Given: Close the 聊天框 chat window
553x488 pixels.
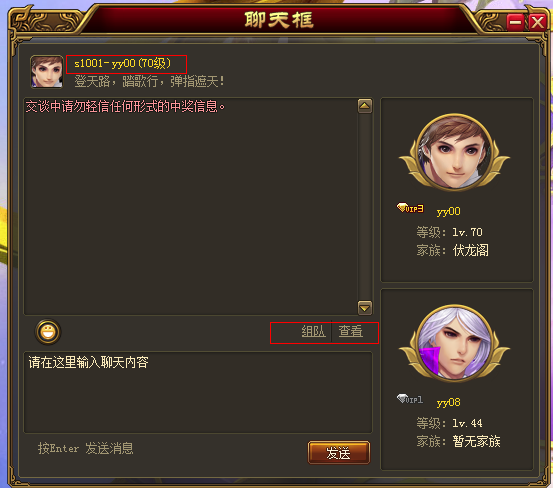Looking at the screenshot, I should pyautogui.click(x=537, y=23).
